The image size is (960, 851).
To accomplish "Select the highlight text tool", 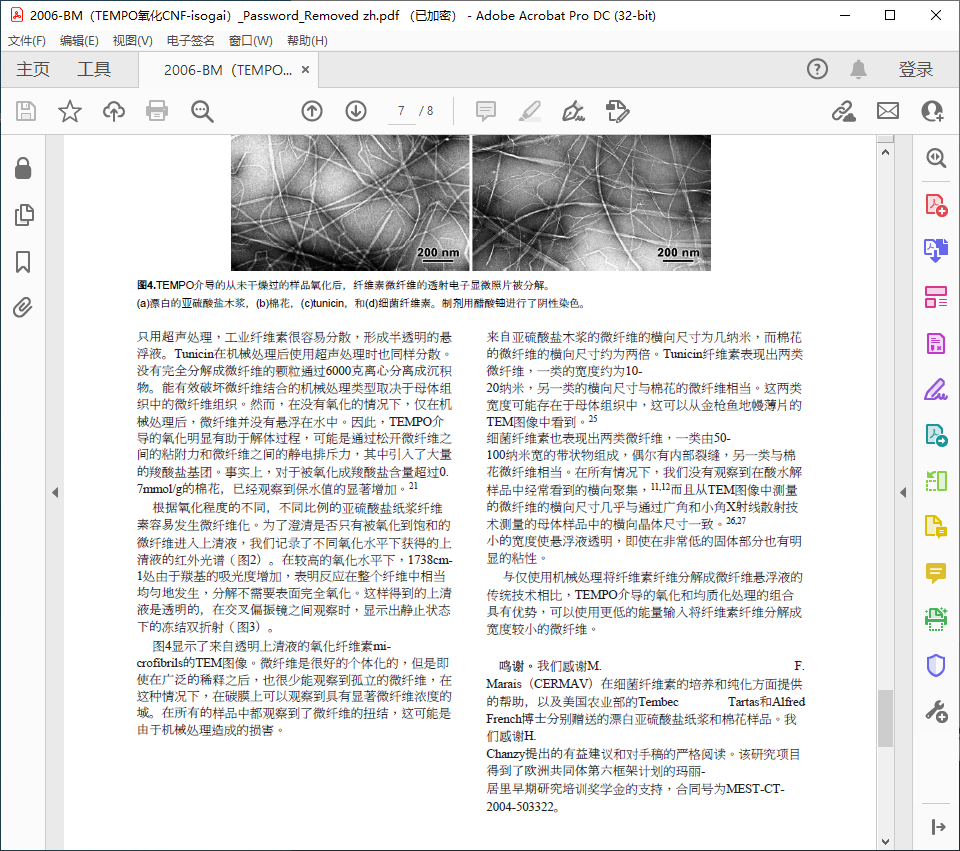I will click(x=530, y=111).
